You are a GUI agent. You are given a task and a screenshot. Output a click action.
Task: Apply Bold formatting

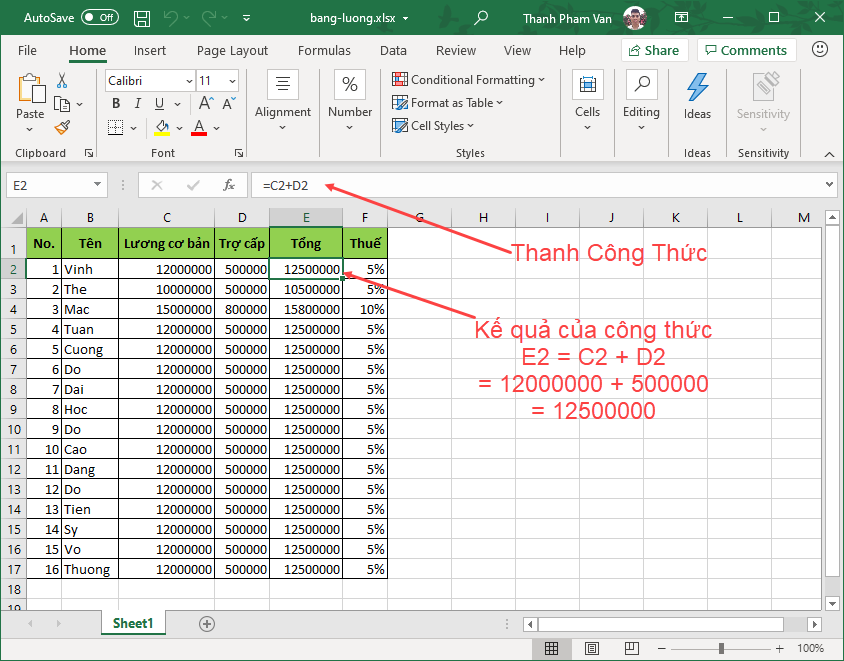(x=116, y=103)
